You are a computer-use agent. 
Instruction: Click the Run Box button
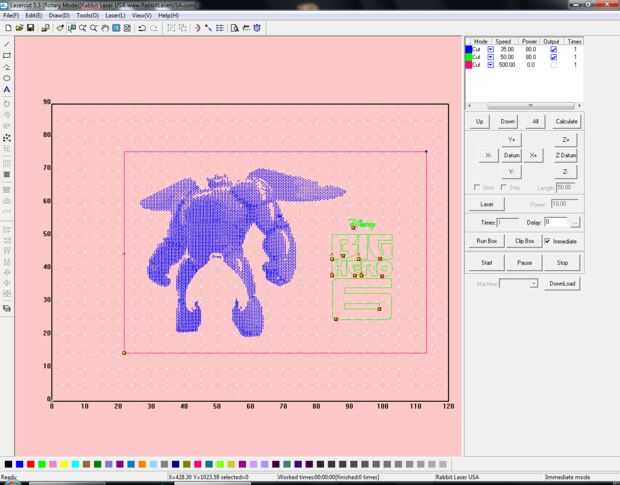pyautogui.click(x=486, y=241)
